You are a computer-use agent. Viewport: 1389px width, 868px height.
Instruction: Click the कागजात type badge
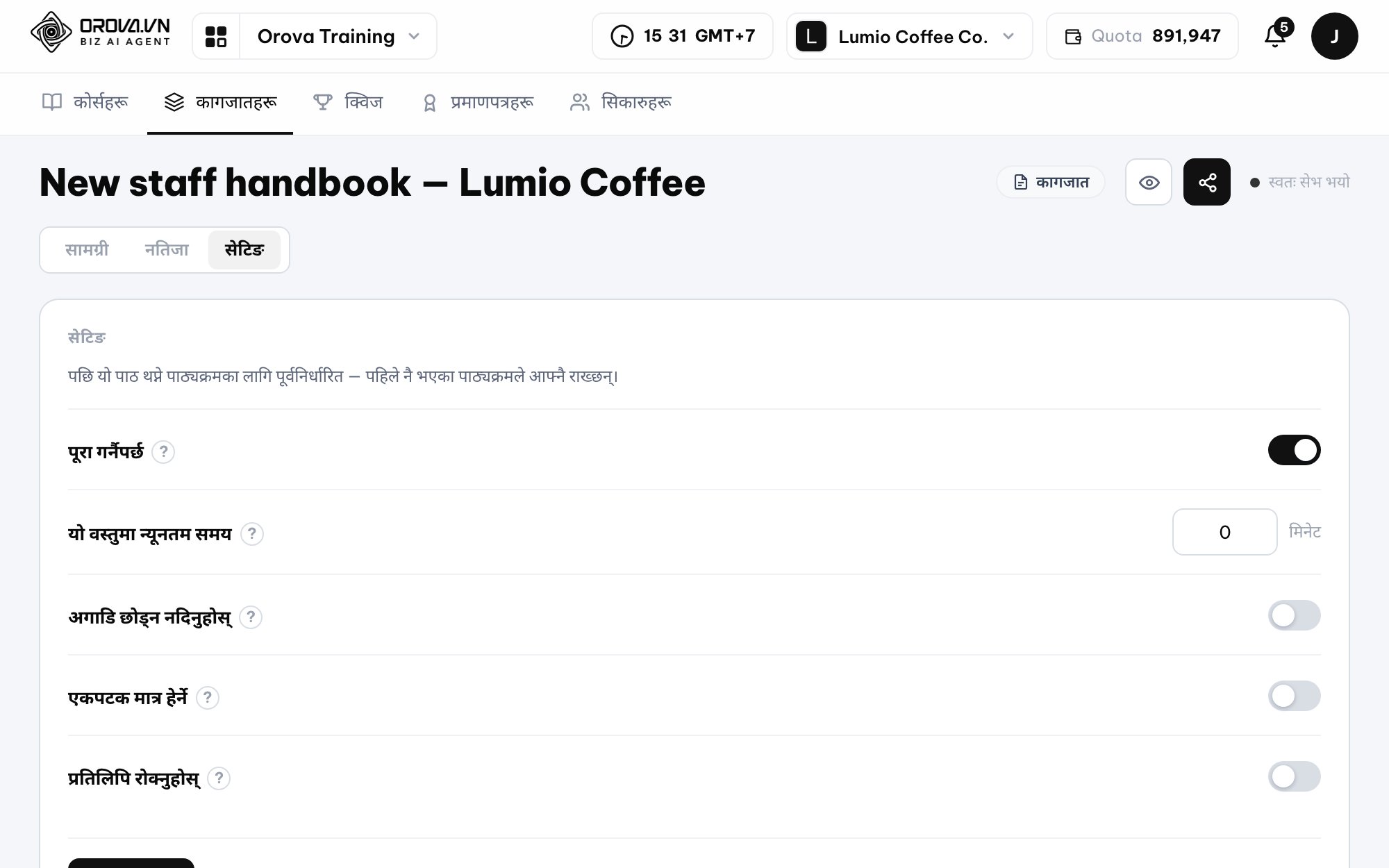pyautogui.click(x=1051, y=182)
